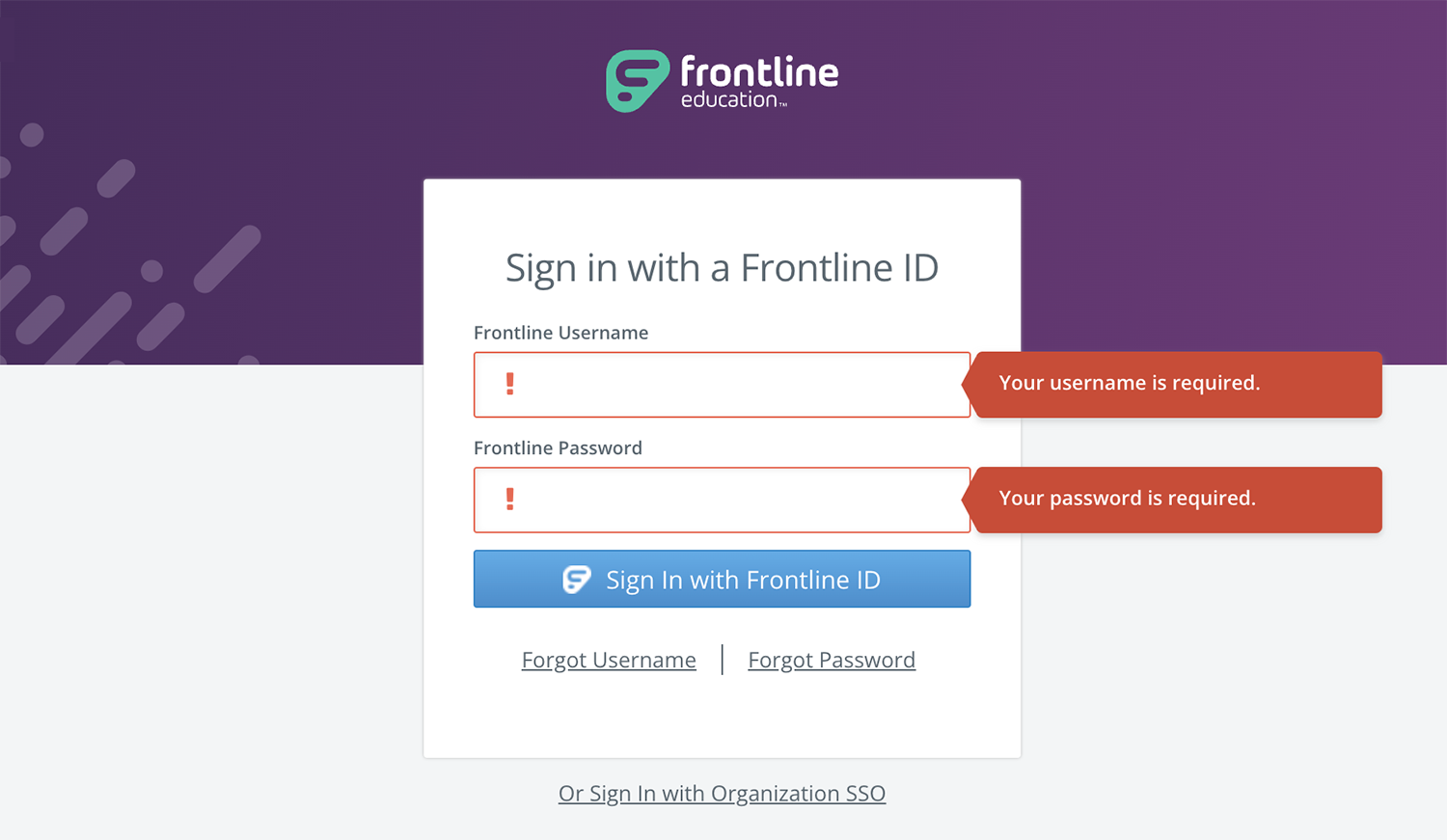1447x840 pixels.
Task: Open the Forgot Username link
Action: [609, 660]
